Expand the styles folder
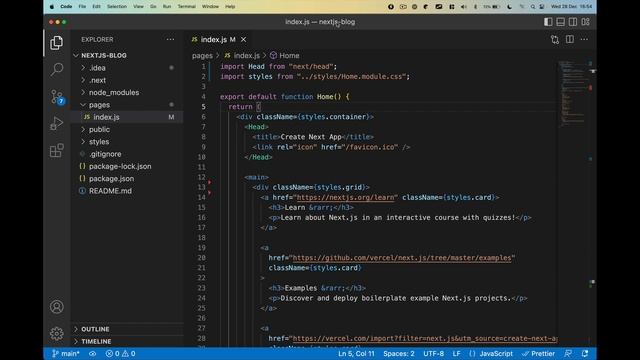 click(127, 142)
